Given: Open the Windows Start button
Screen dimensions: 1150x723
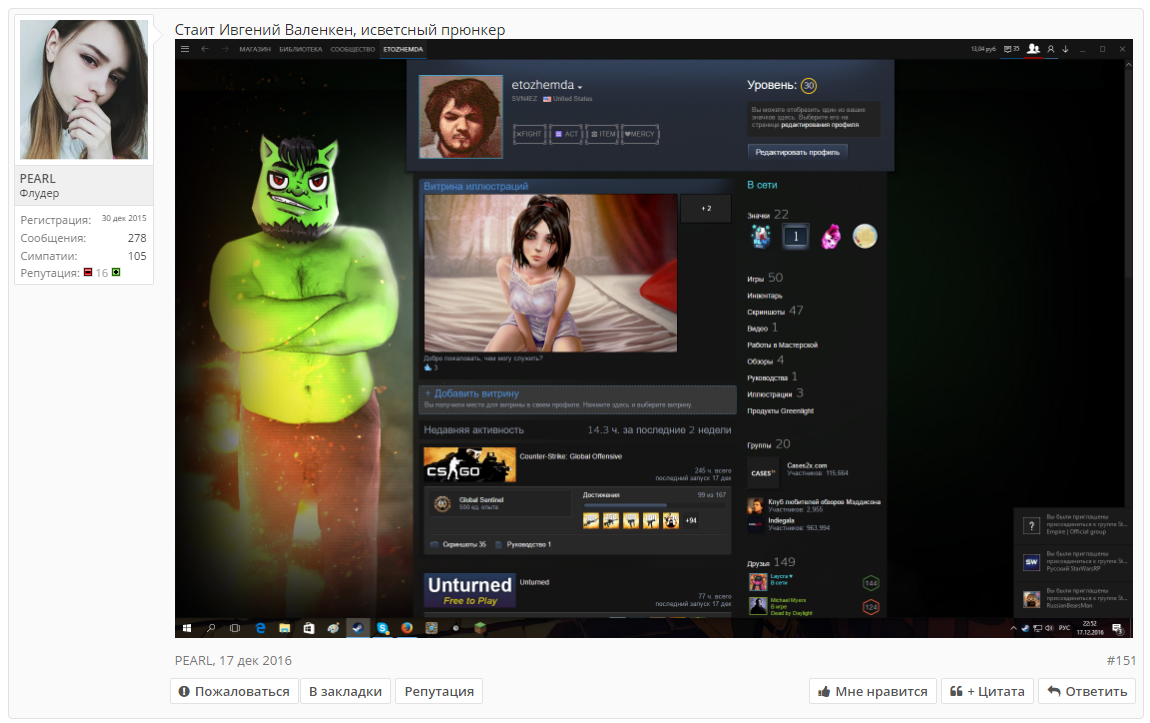Looking at the screenshot, I should tap(187, 628).
